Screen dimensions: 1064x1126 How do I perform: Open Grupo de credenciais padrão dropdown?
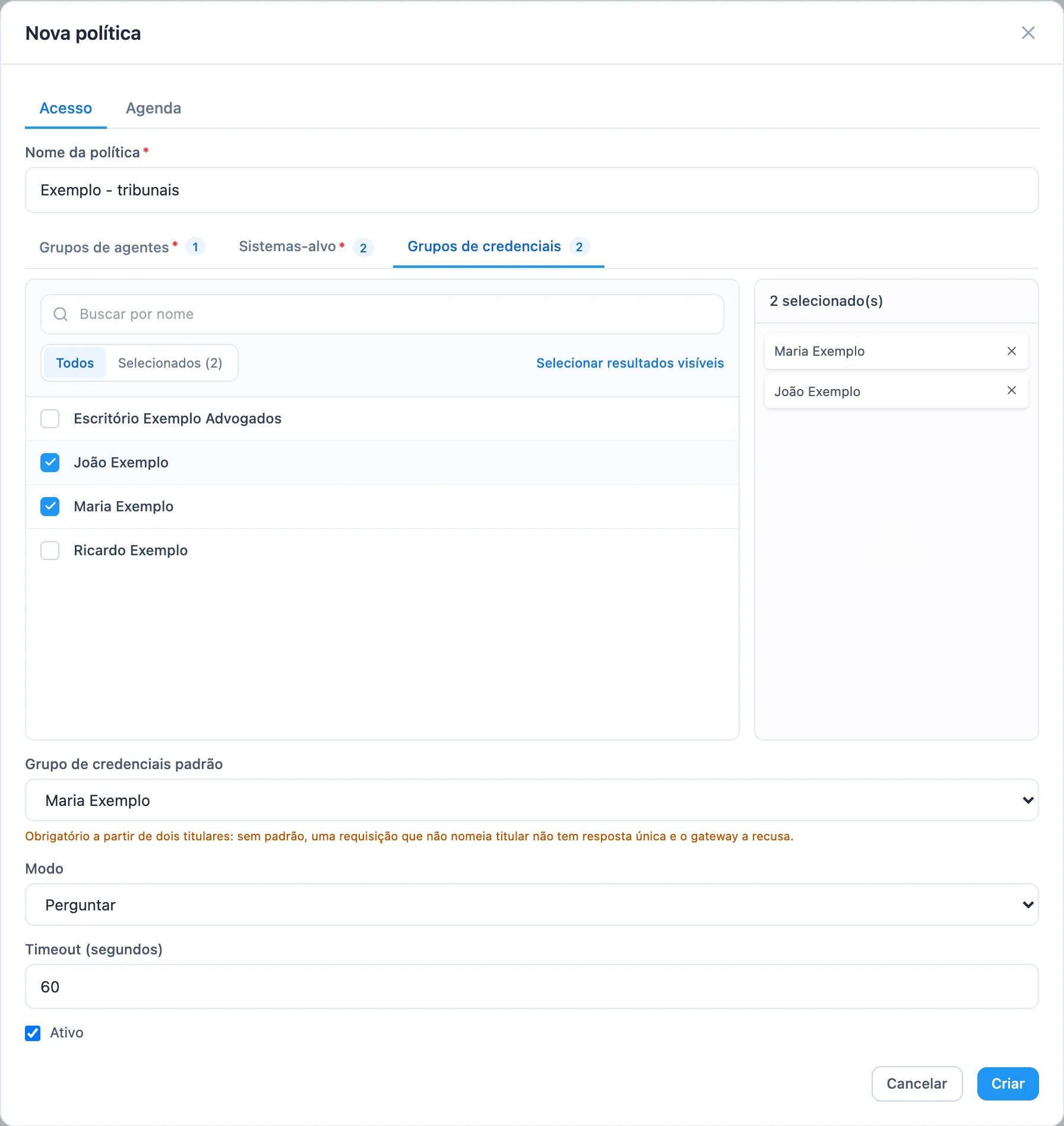click(531, 801)
